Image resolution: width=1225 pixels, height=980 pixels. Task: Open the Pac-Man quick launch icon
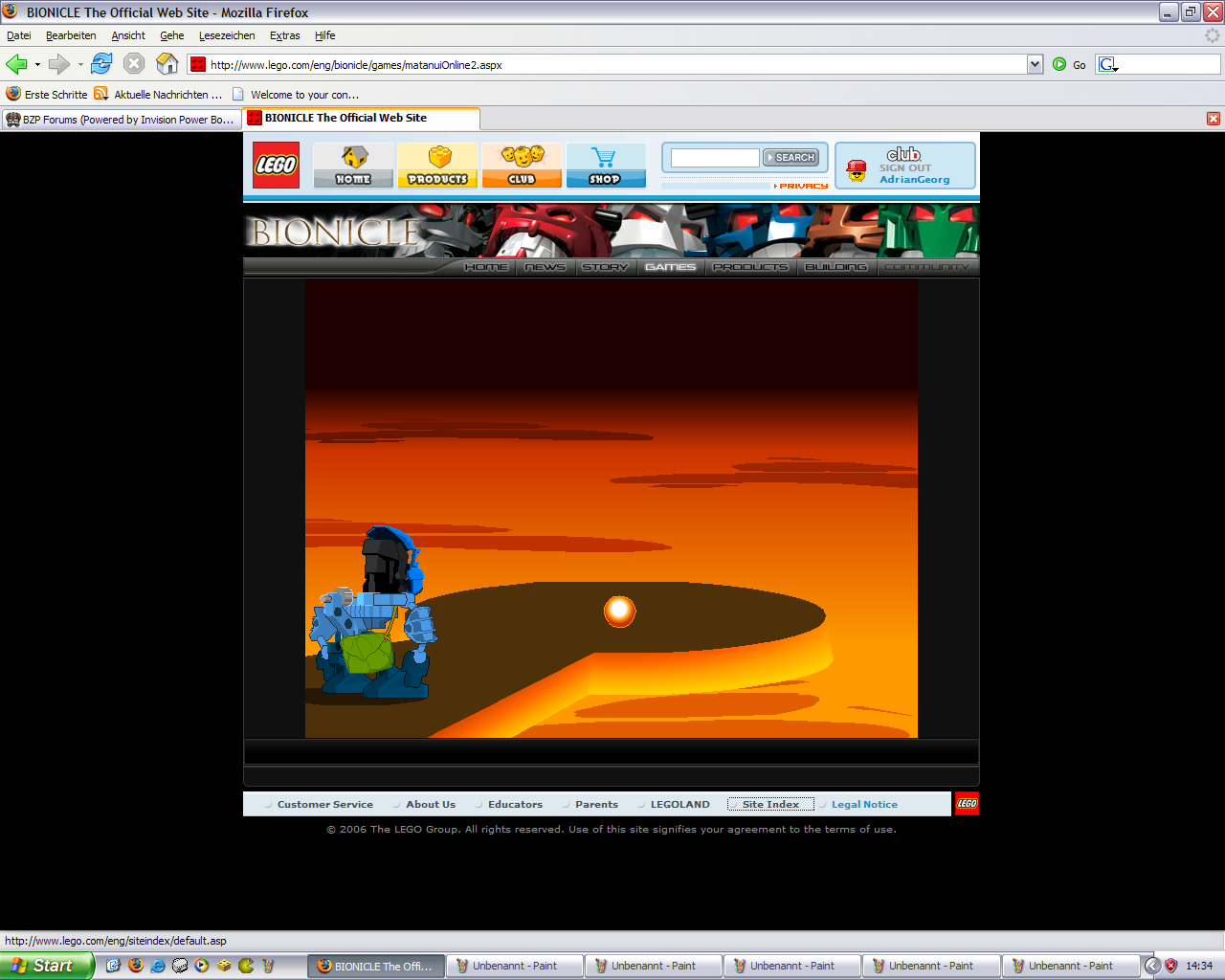(246, 966)
